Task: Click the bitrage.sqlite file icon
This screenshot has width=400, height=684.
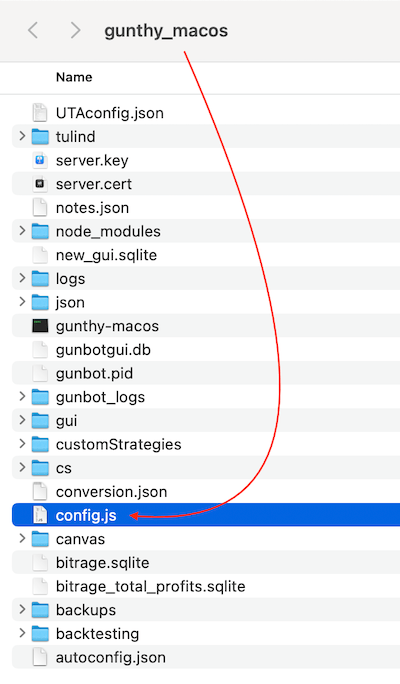Action: 40,563
